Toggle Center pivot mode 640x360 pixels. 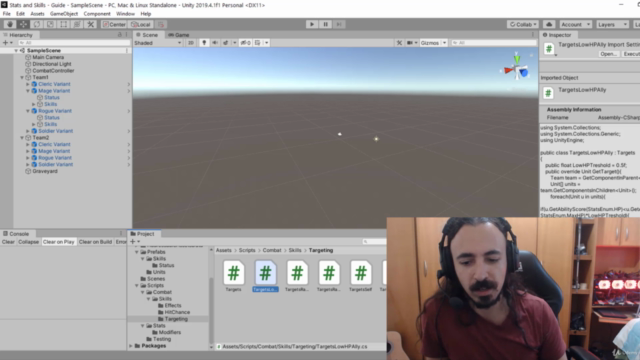tap(114, 24)
